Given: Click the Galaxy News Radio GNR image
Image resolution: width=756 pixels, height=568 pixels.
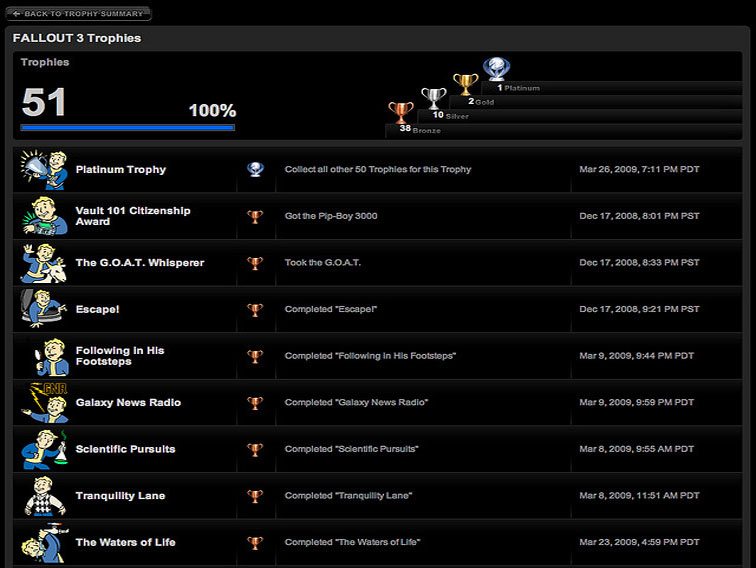Looking at the screenshot, I should [x=44, y=403].
